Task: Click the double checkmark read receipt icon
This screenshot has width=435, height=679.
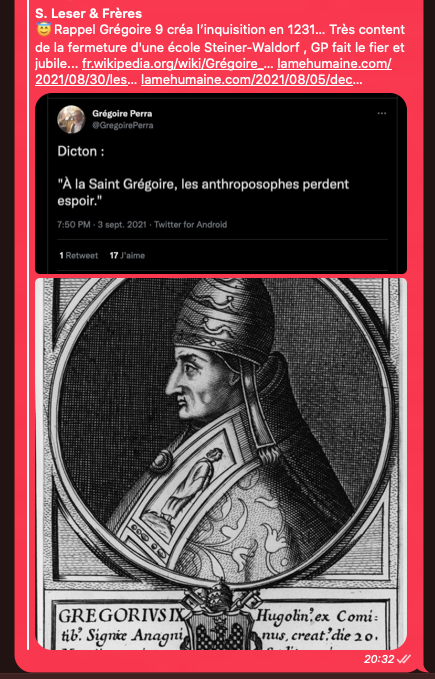Action: click(x=403, y=659)
